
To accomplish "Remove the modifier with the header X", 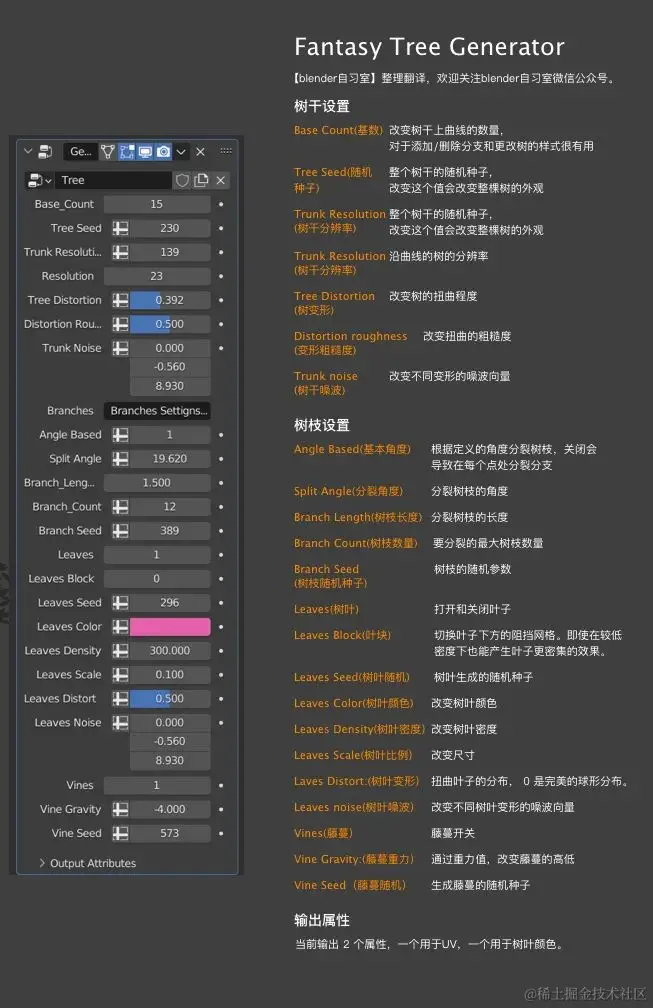I will point(201,152).
